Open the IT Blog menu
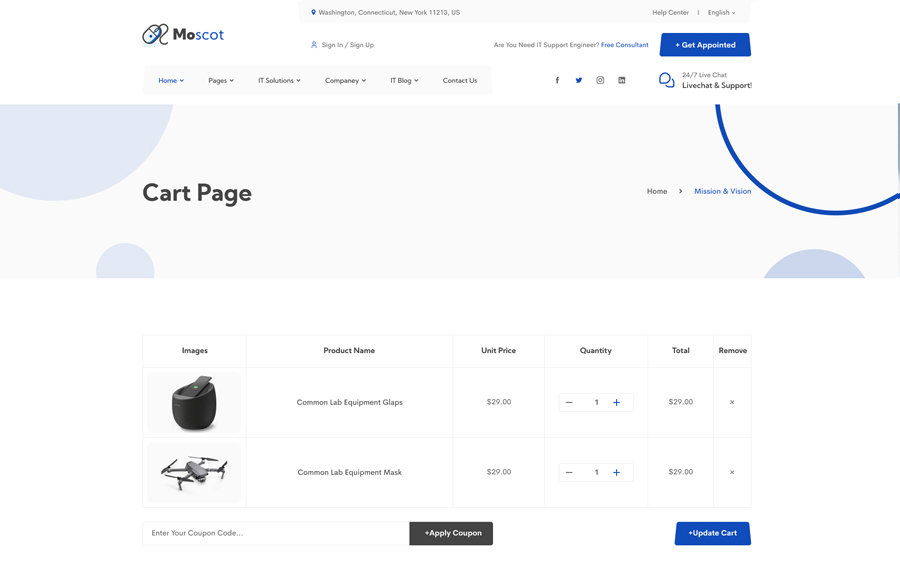 click(x=404, y=80)
